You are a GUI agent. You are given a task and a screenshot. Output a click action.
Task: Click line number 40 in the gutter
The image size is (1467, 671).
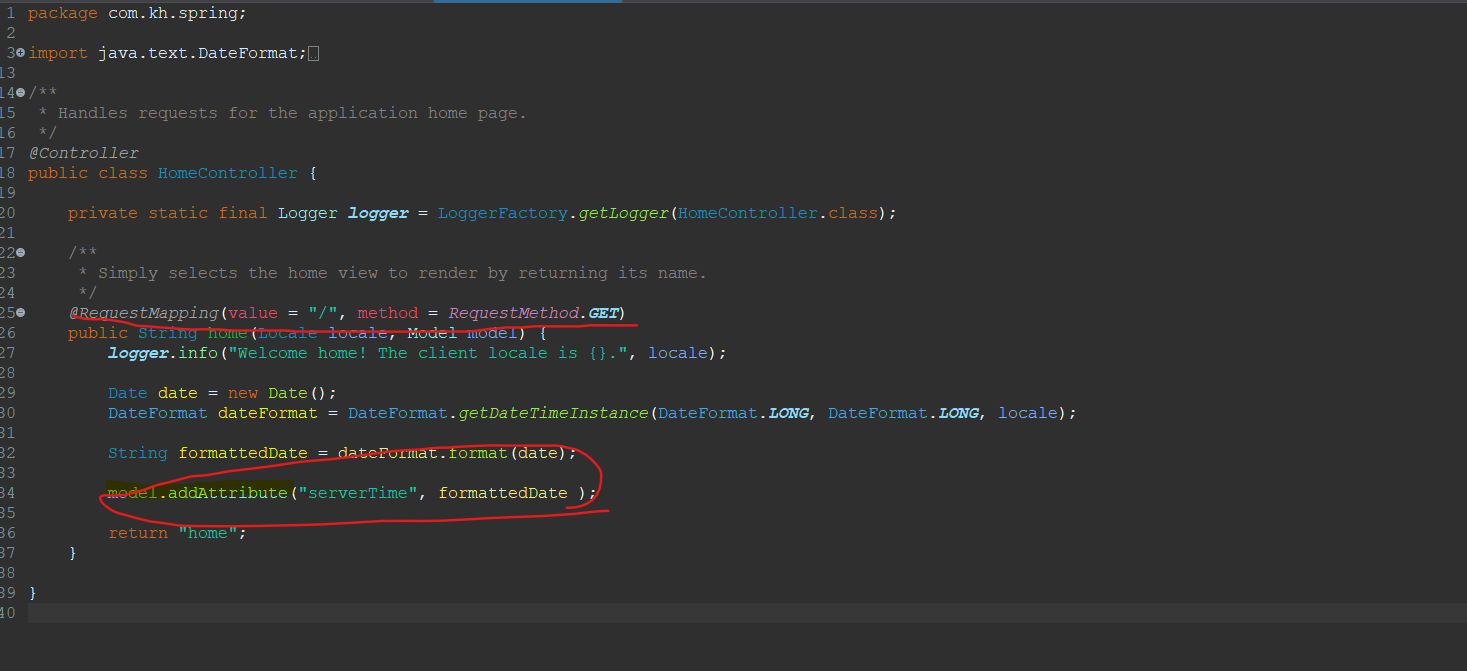click(8, 613)
